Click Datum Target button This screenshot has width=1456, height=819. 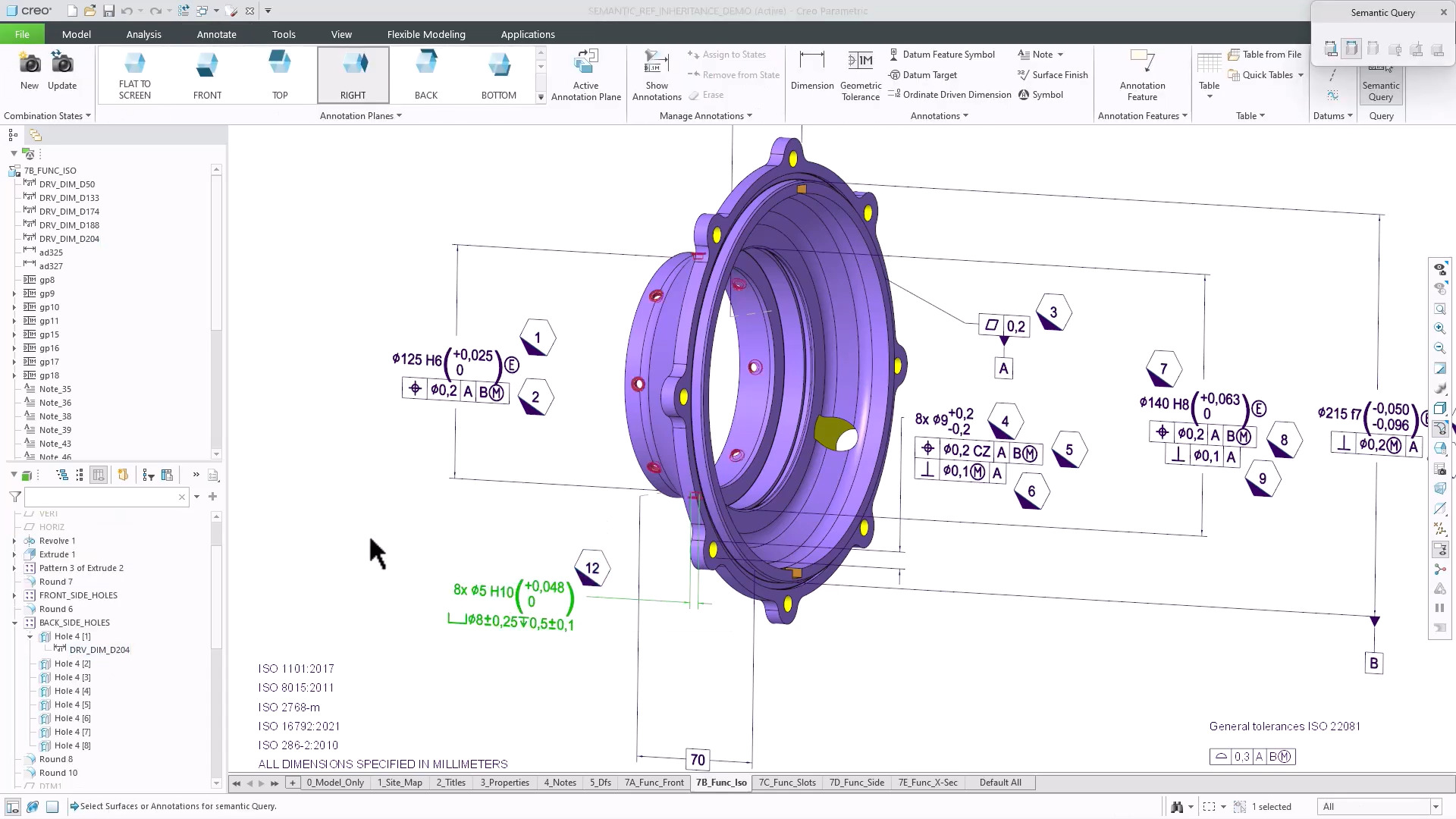(x=923, y=75)
